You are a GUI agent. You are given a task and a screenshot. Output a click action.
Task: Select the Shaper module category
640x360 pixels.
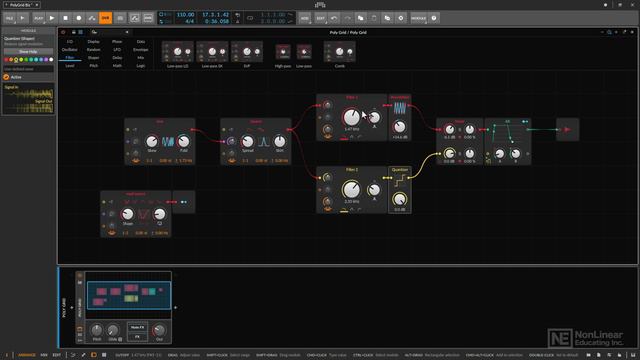93,58
